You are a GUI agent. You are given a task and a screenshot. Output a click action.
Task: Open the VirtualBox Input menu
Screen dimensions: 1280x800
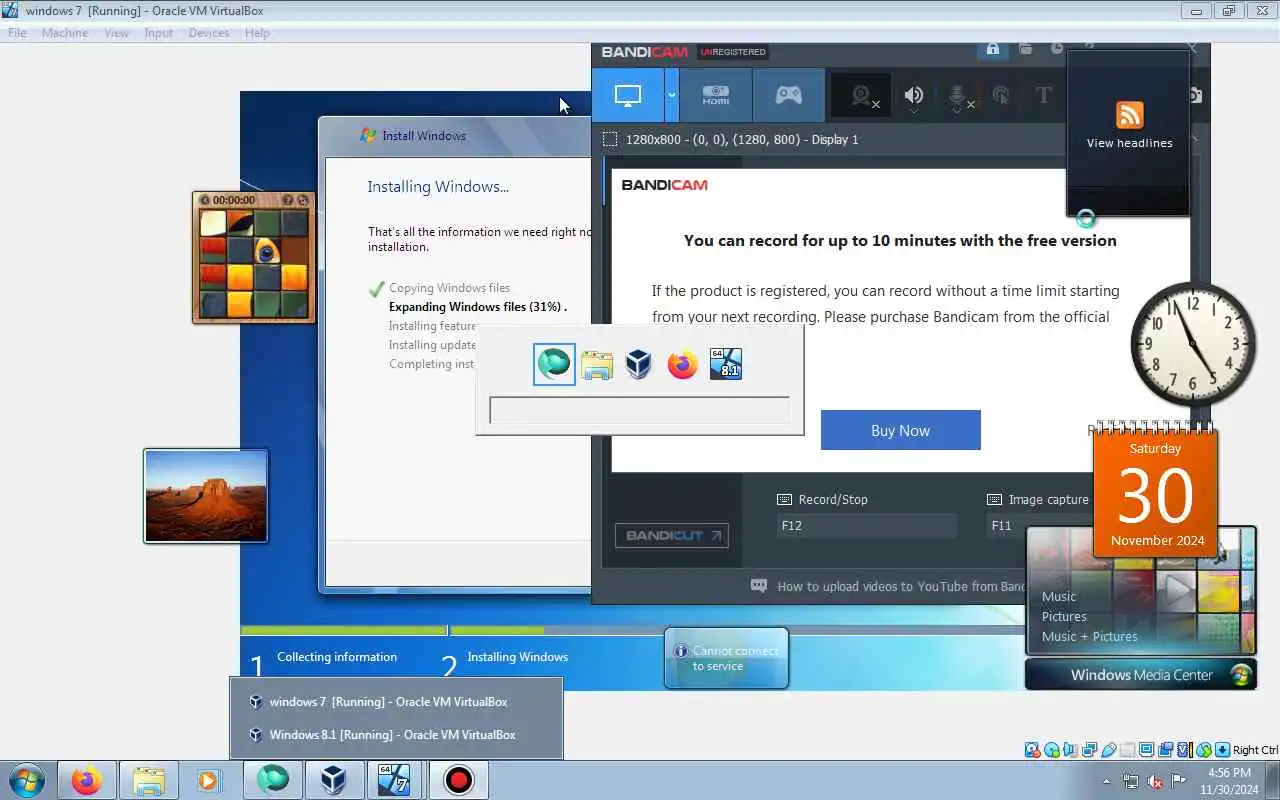pos(158,33)
